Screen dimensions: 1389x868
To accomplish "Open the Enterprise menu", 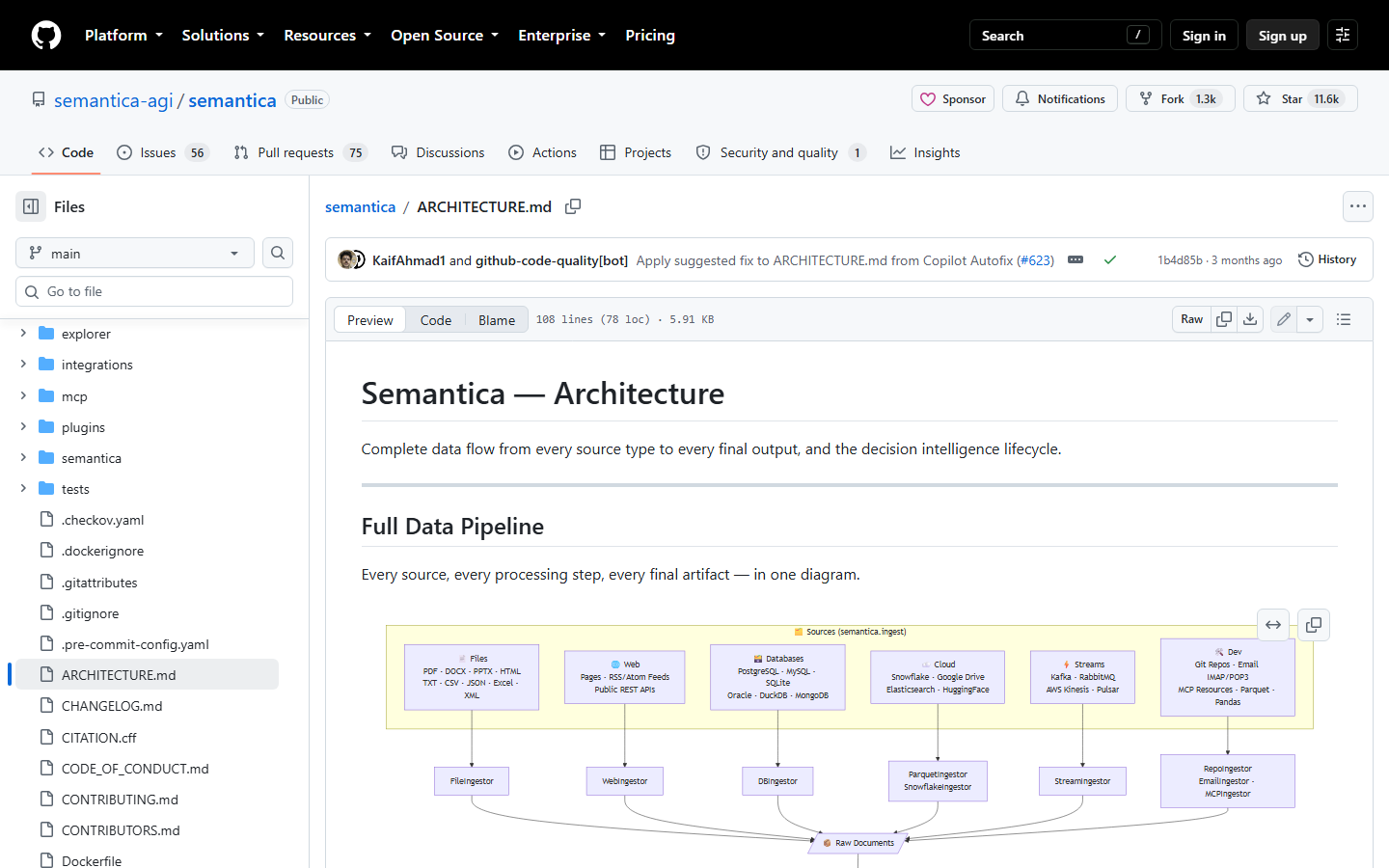I will [x=561, y=35].
